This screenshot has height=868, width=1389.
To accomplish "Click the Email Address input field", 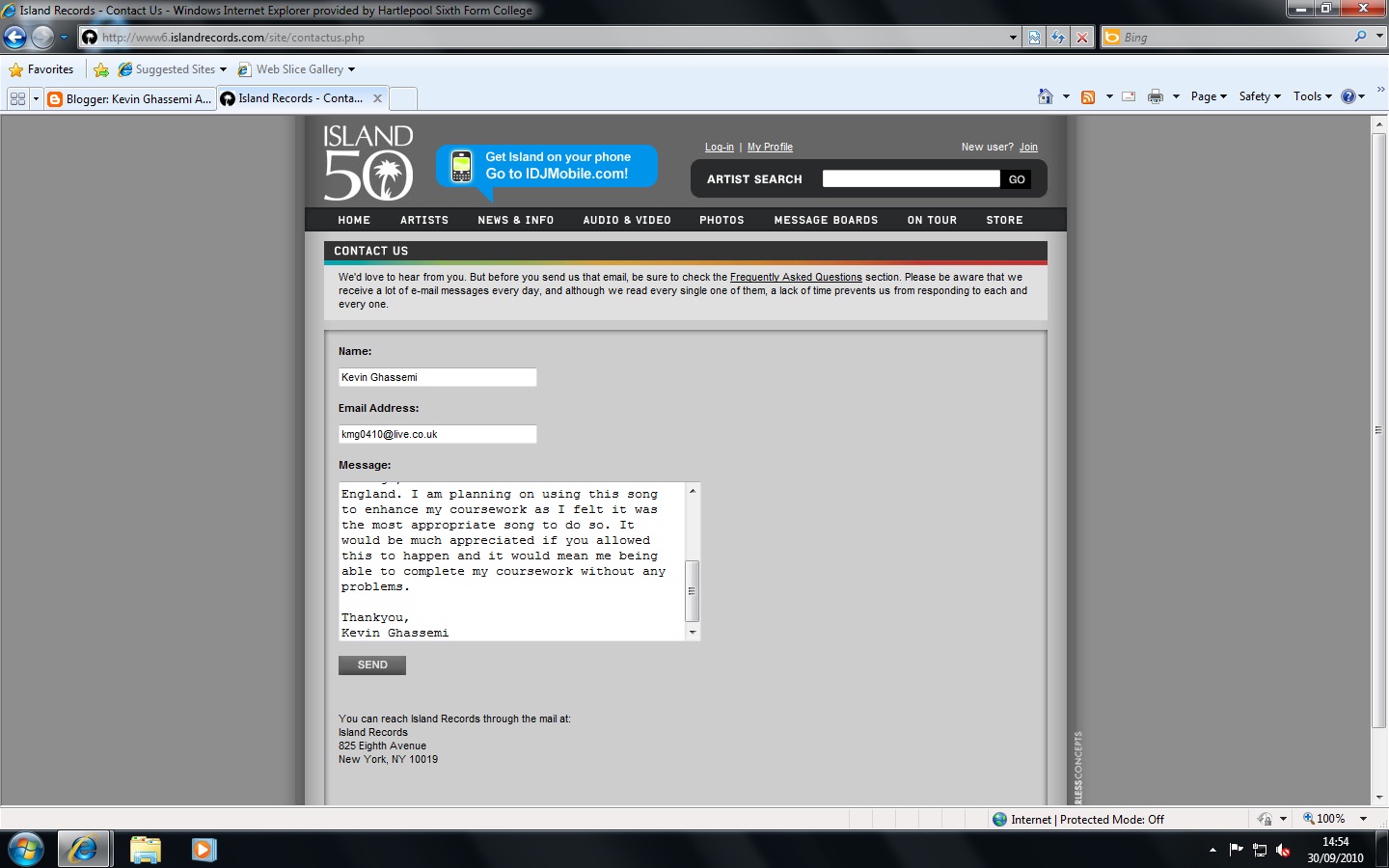I will coord(437,434).
